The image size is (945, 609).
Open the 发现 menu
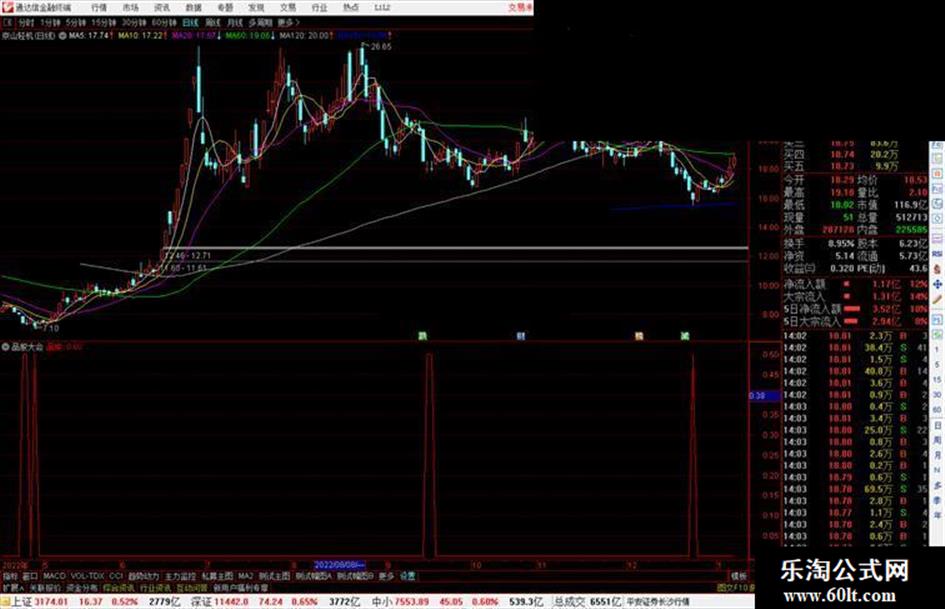pyautogui.click(x=256, y=7)
